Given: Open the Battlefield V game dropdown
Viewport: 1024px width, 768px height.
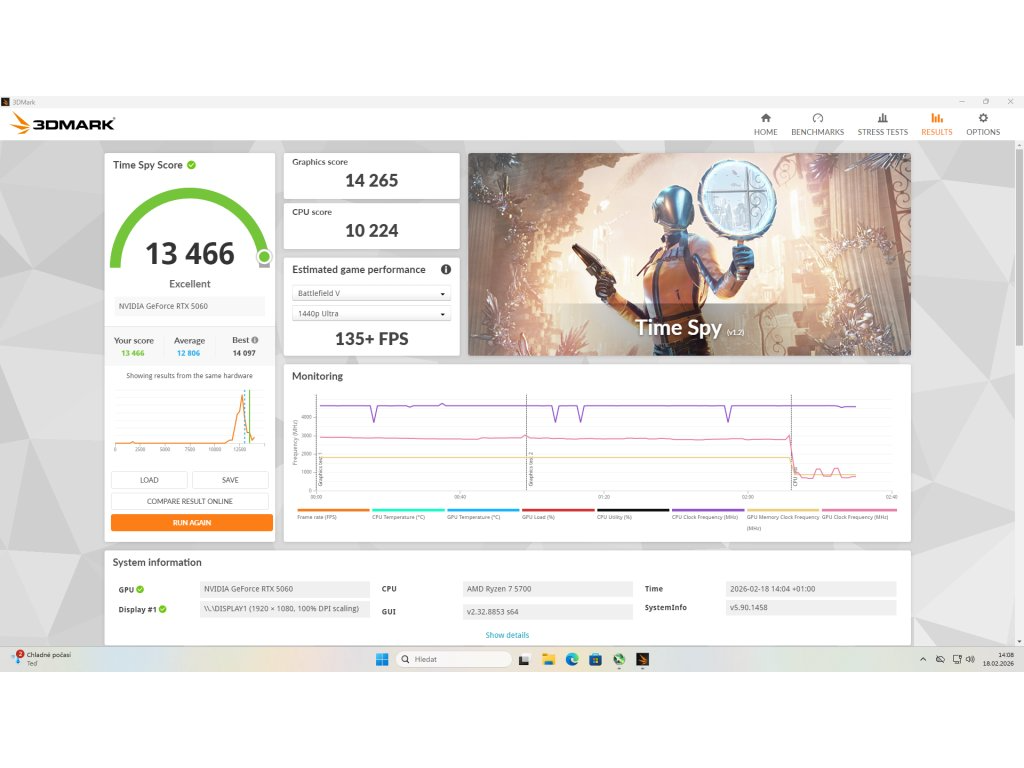Looking at the screenshot, I should pyautogui.click(x=371, y=293).
